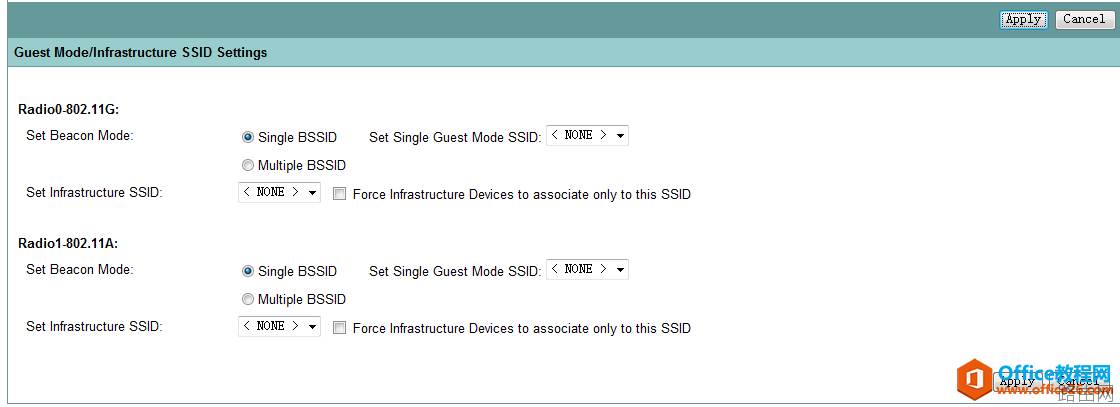Open Radio1 Single Guest Mode SSID dropdown

(587, 269)
